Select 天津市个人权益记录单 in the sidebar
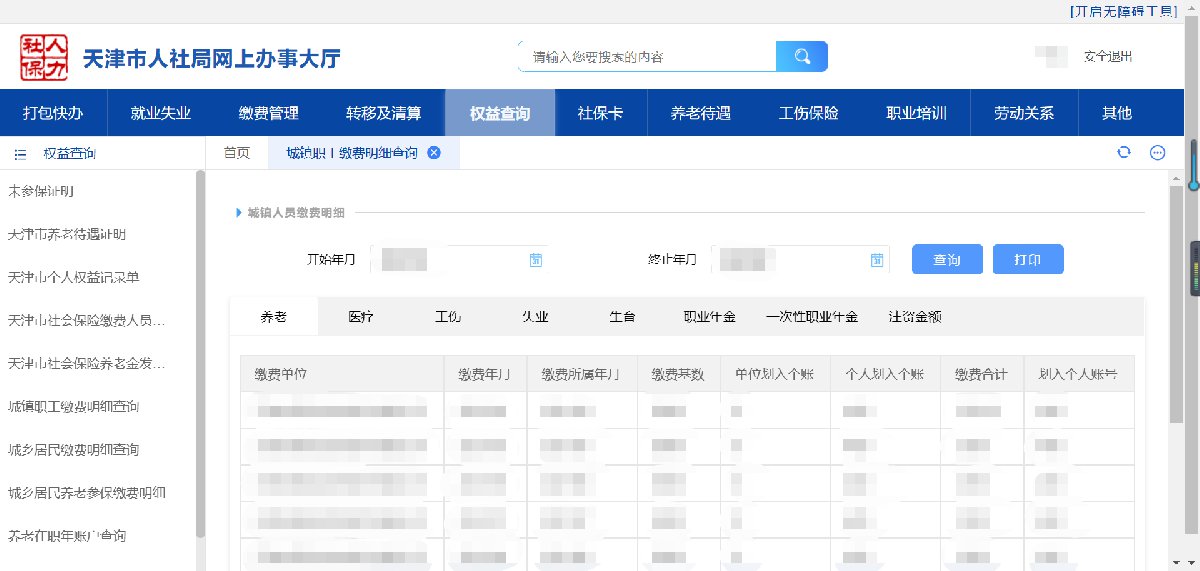 click(73, 277)
